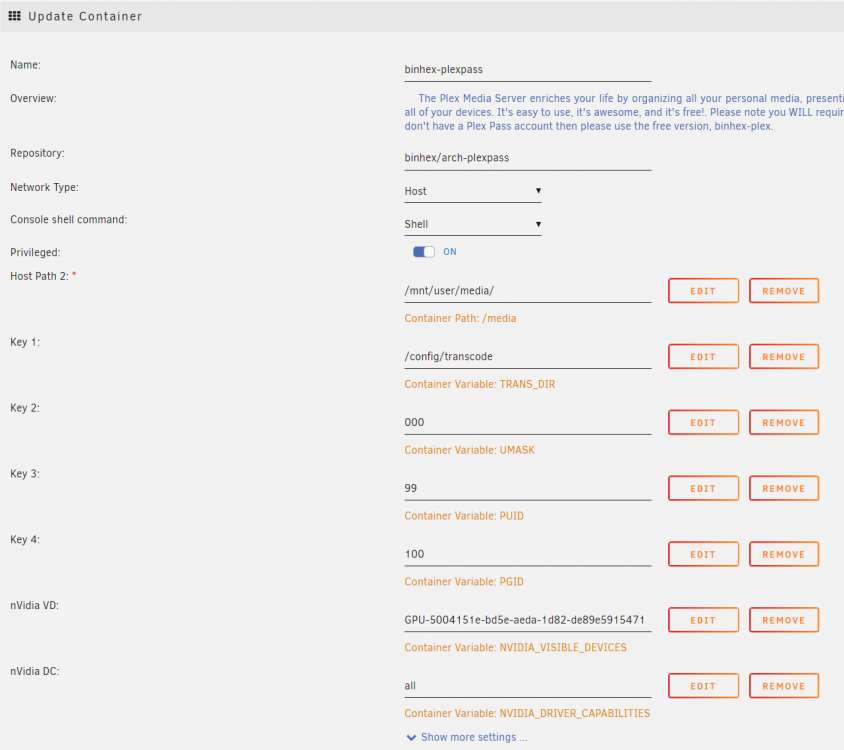Remove the Key 2 UMASK variable

point(784,423)
